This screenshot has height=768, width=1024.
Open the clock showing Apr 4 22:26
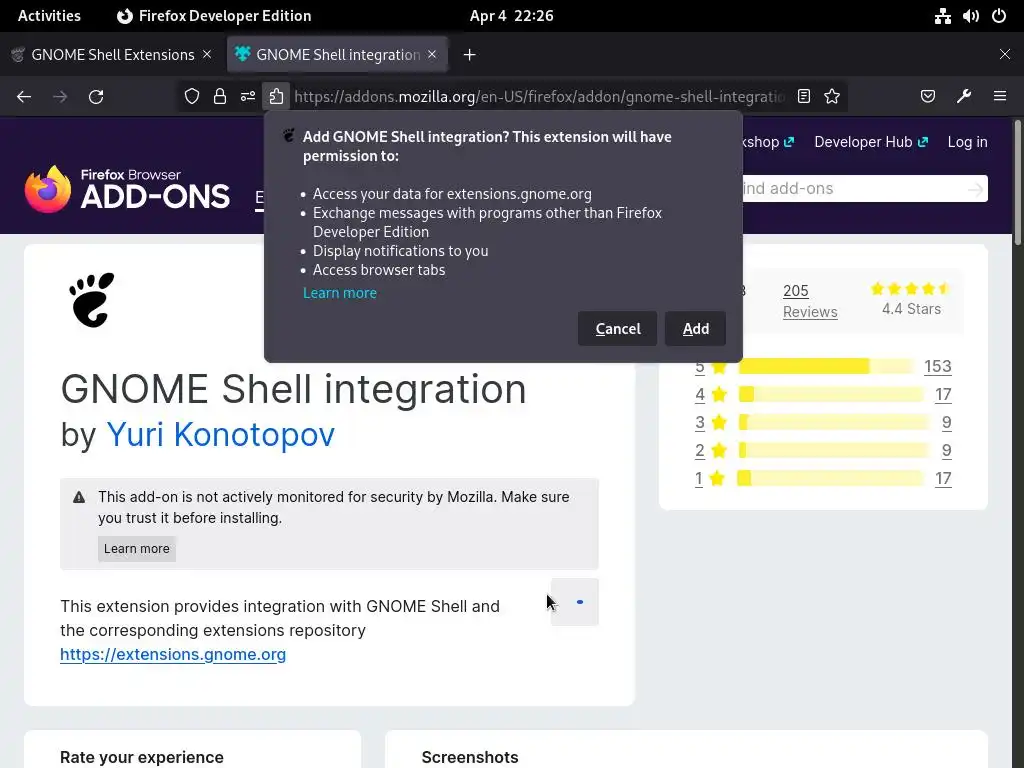coord(511,16)
